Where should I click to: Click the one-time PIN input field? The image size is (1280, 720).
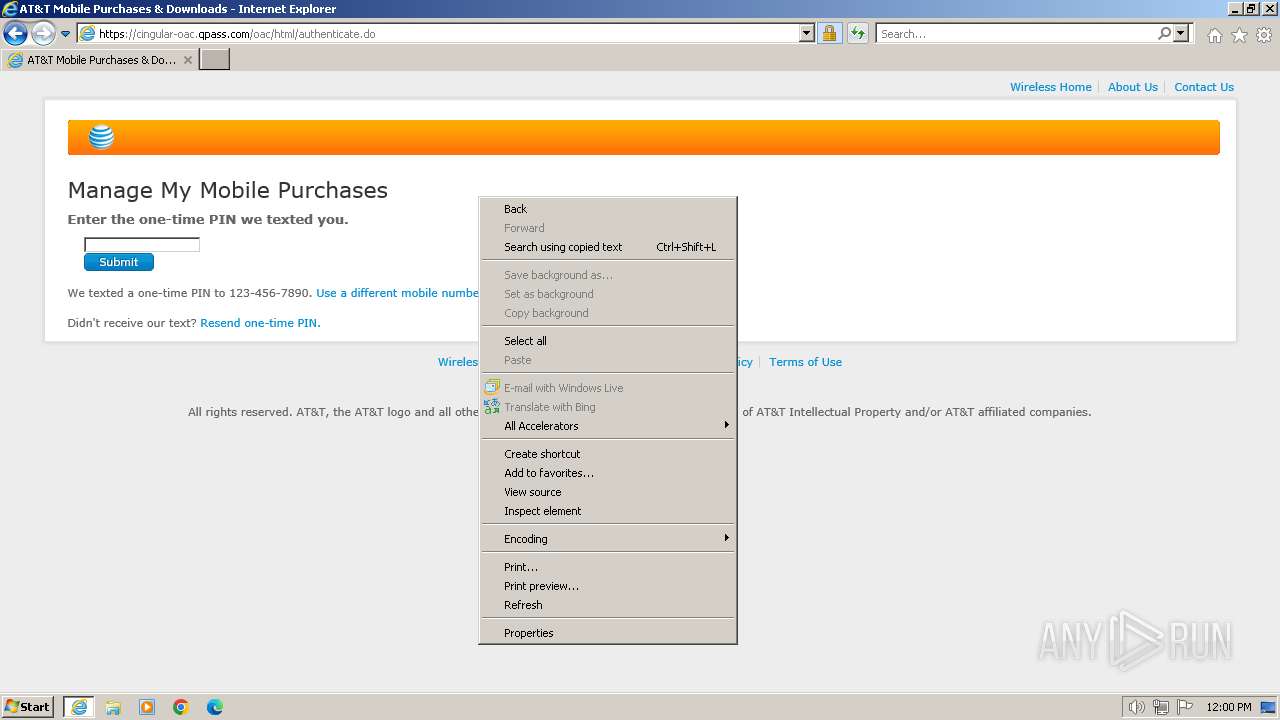(142, 244)
